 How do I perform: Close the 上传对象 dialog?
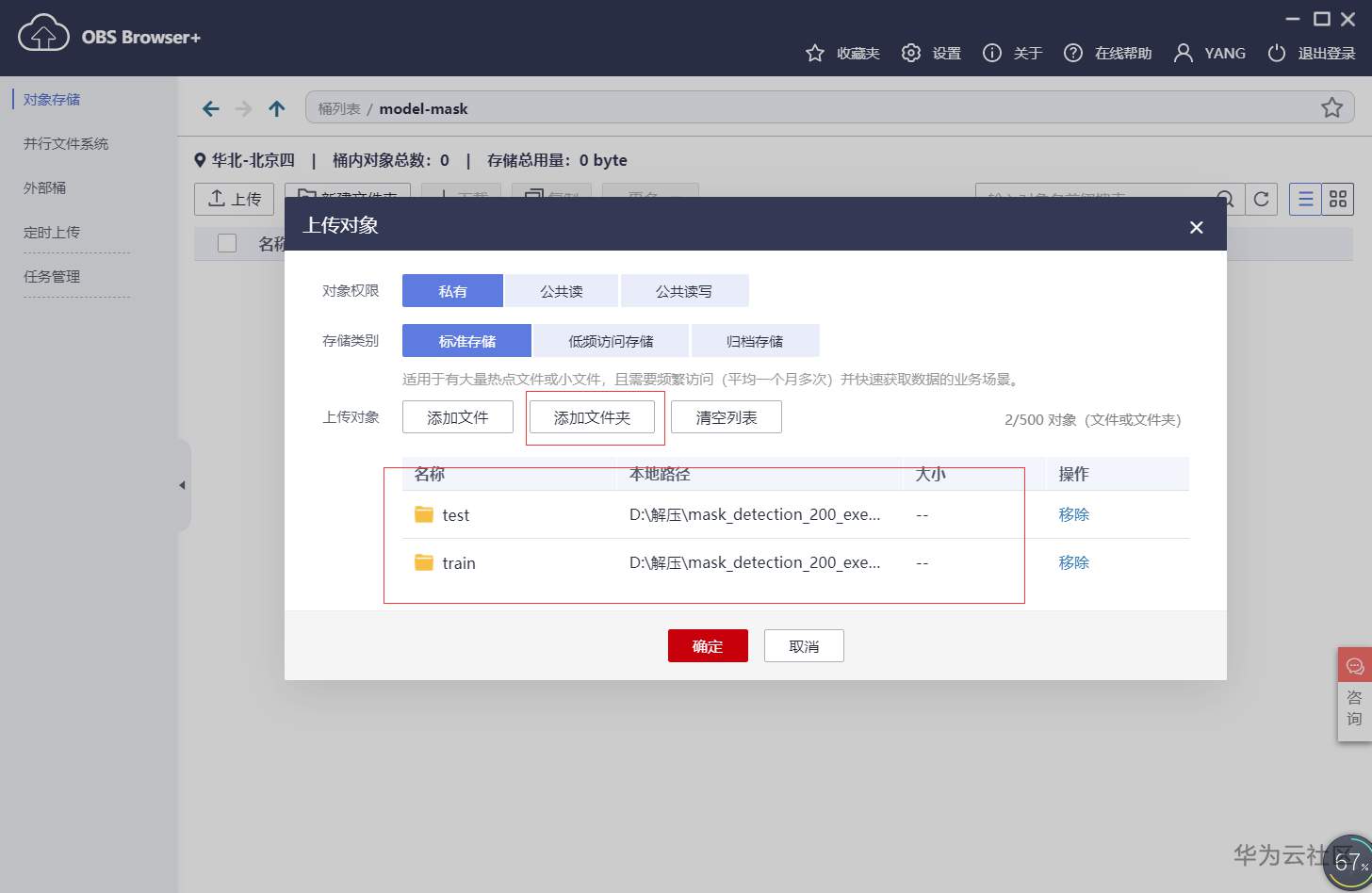(x=1197, y=227)
